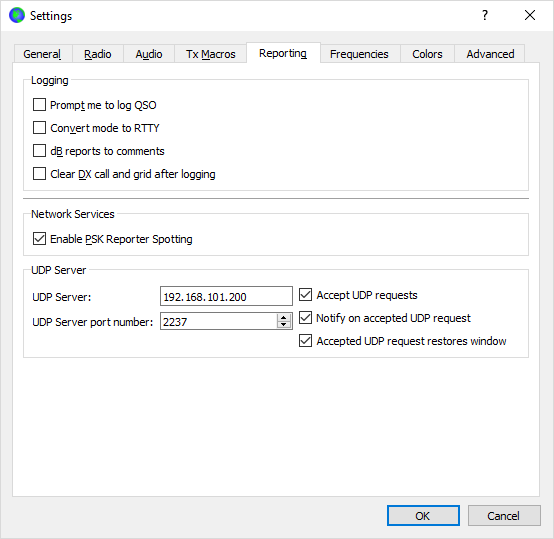The height and width of the screenshot is (539, 554).
Task: Increase UDP port number with up arrow
Action: pyautogui.click(x=283, y=317)
